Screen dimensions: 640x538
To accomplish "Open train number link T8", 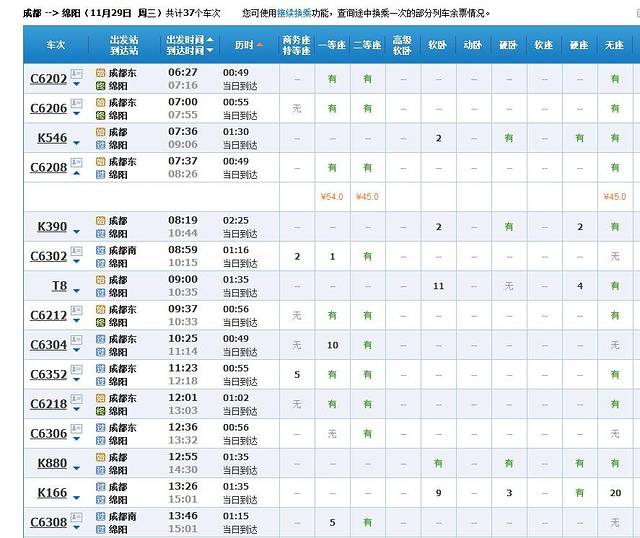I will pyautogui.click(x=59, y=285).
